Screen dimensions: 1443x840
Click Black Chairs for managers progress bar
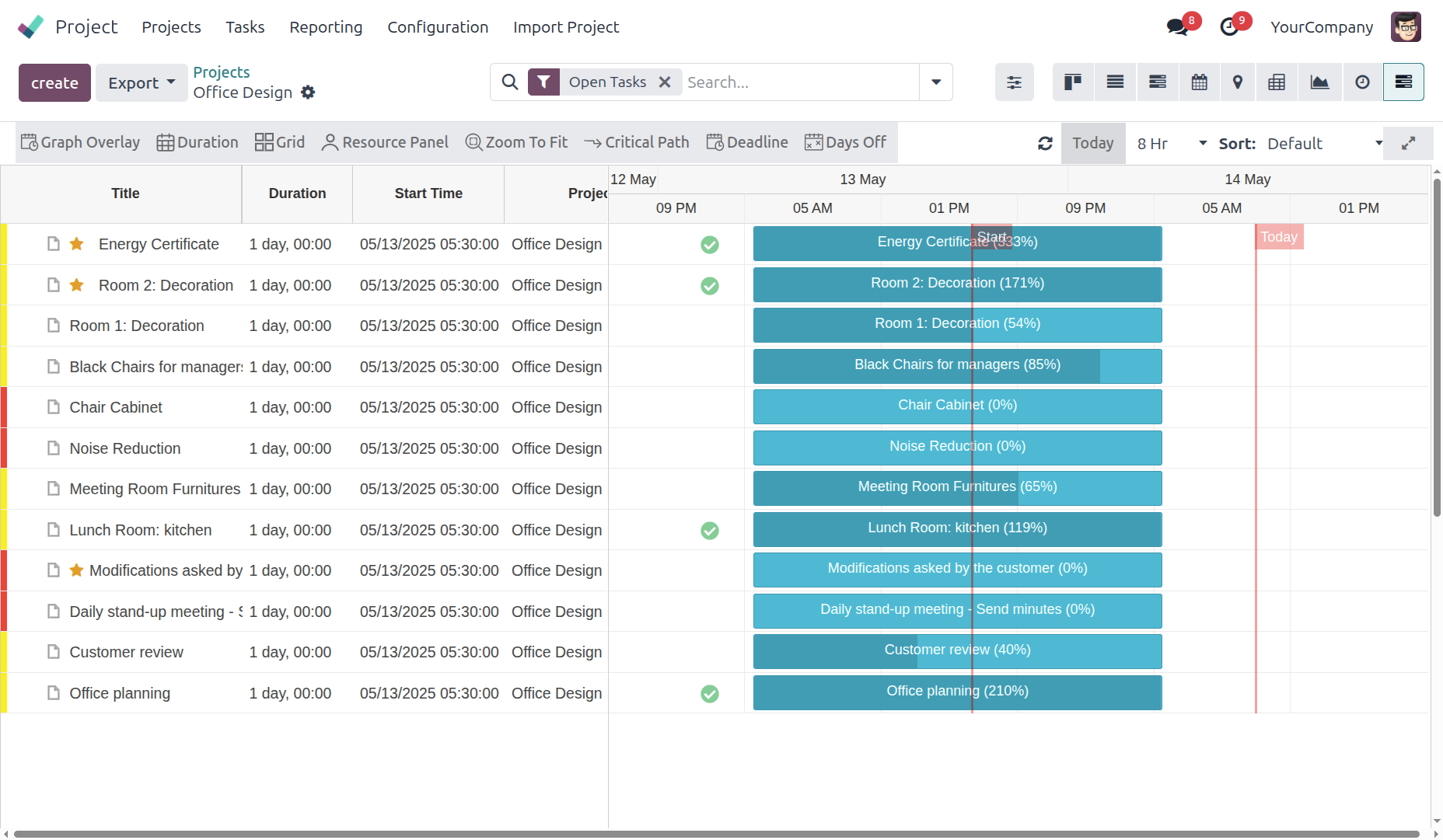(957, 366)
